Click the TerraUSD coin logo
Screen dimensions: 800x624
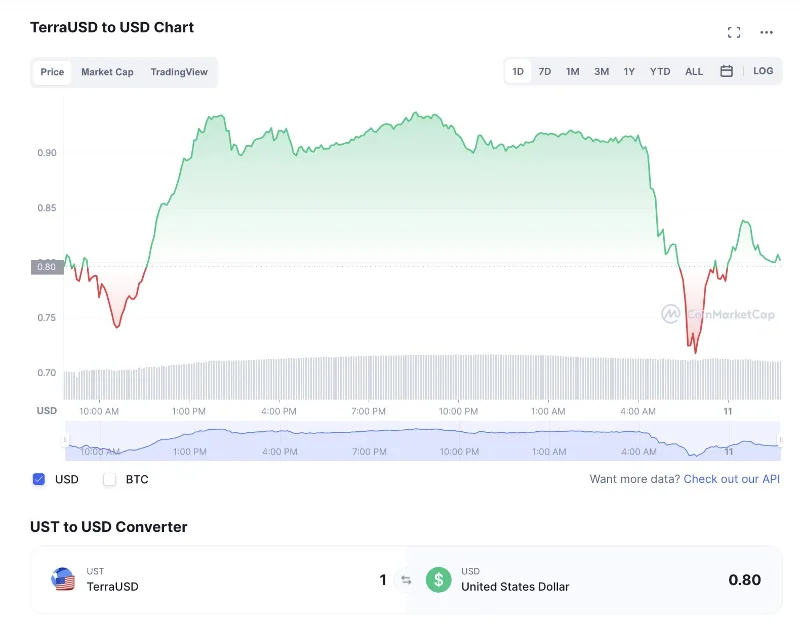(x=63, y=580)
